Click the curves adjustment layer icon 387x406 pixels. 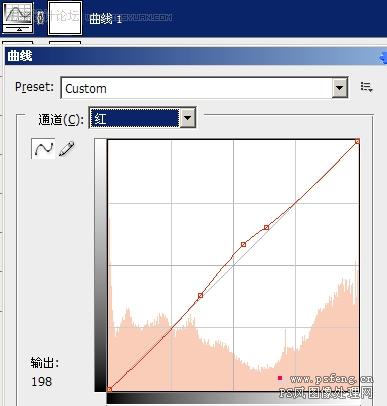pos(18,17)
